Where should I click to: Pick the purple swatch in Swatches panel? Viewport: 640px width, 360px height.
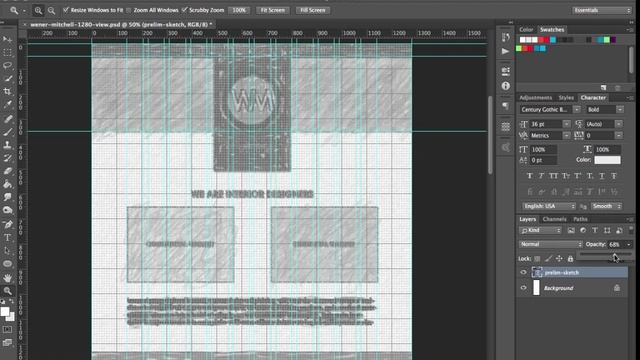[x=613, y=40]
